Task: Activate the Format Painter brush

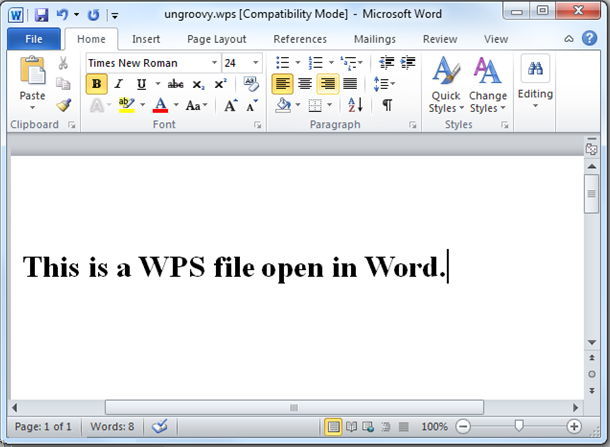Action: (x=63, y=105)
